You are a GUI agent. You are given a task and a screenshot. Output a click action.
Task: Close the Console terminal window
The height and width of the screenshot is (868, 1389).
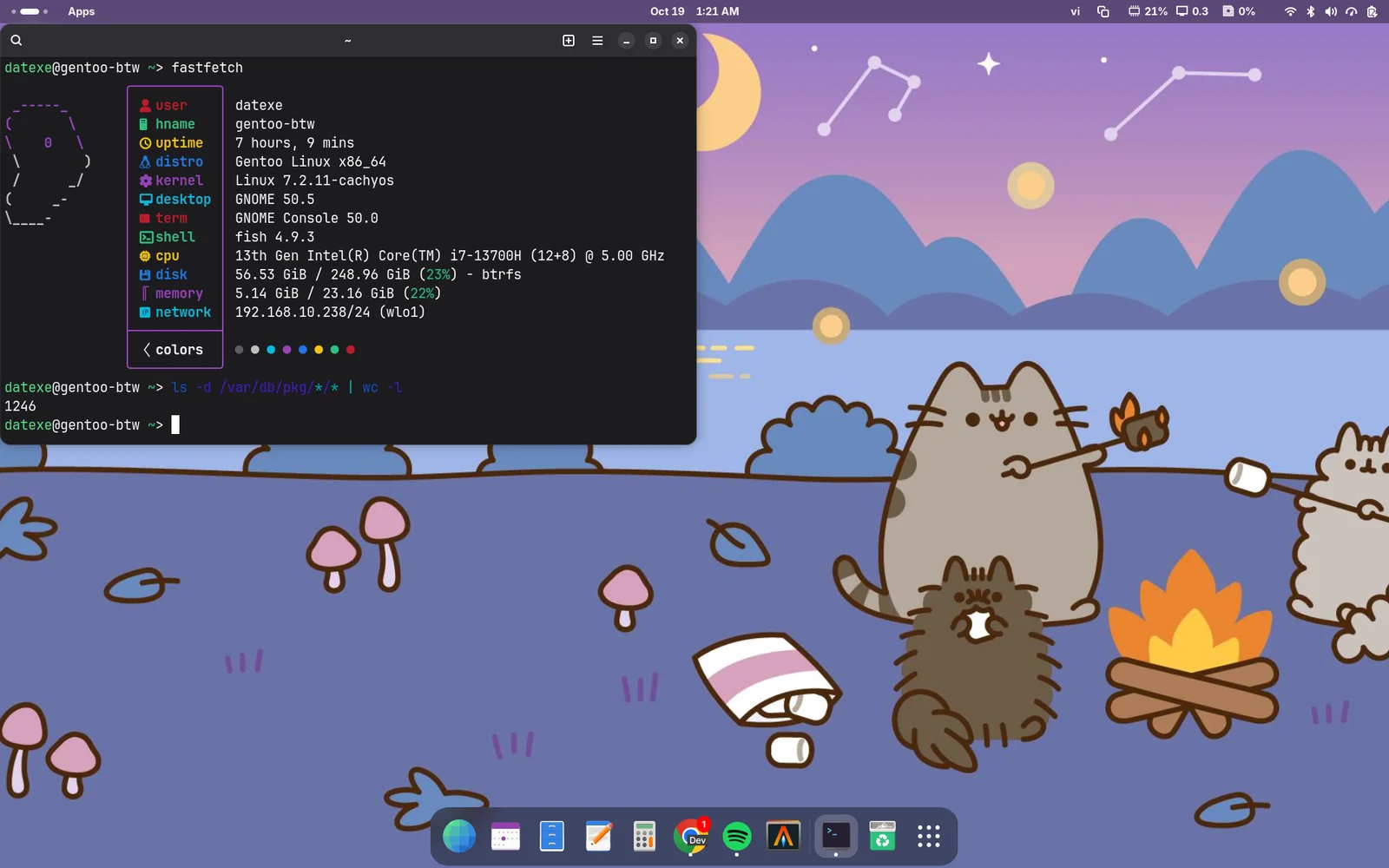pos(680,40)
